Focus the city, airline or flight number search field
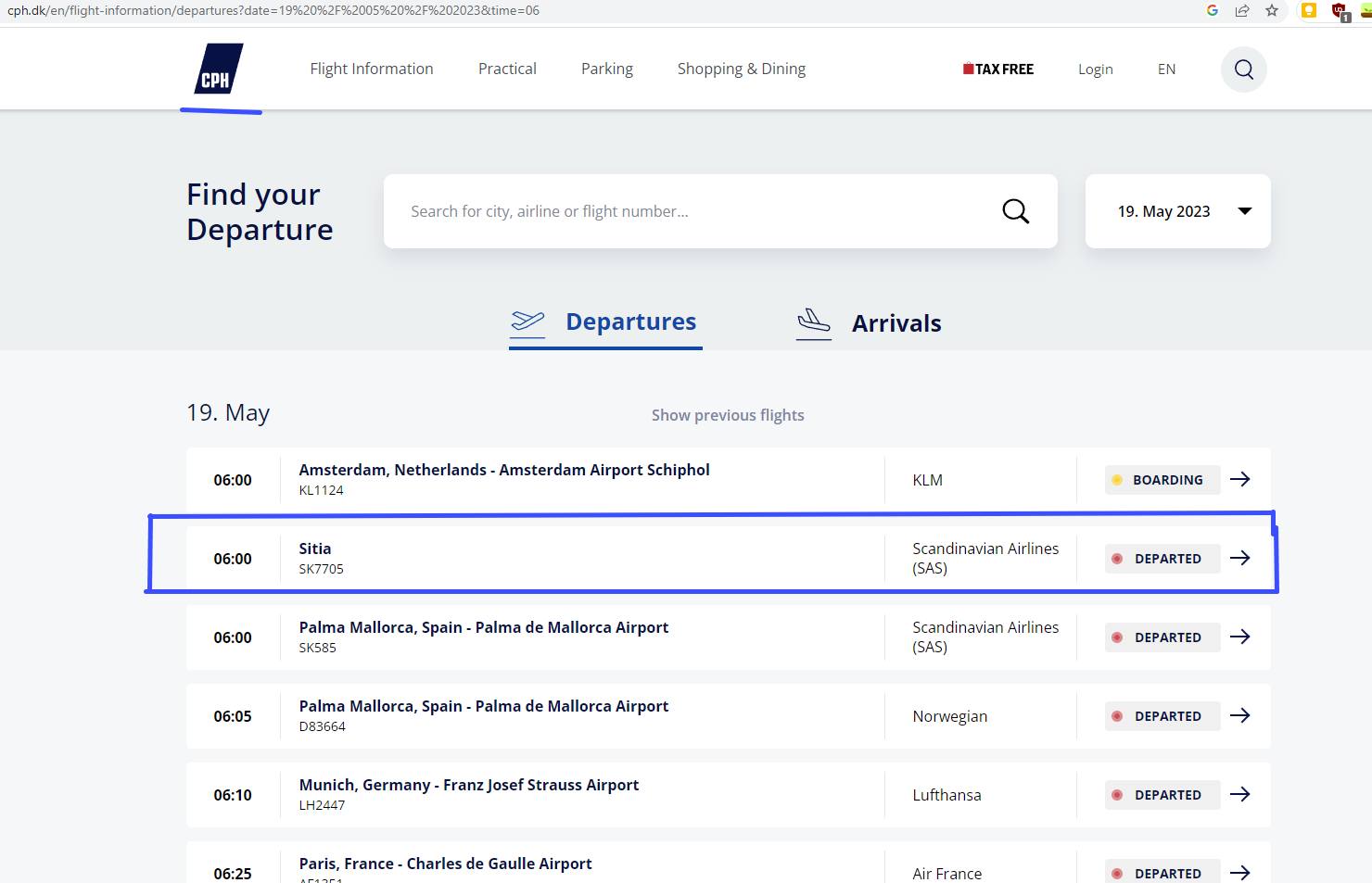Screen dimensions: 1372x883 pos(686,211)
